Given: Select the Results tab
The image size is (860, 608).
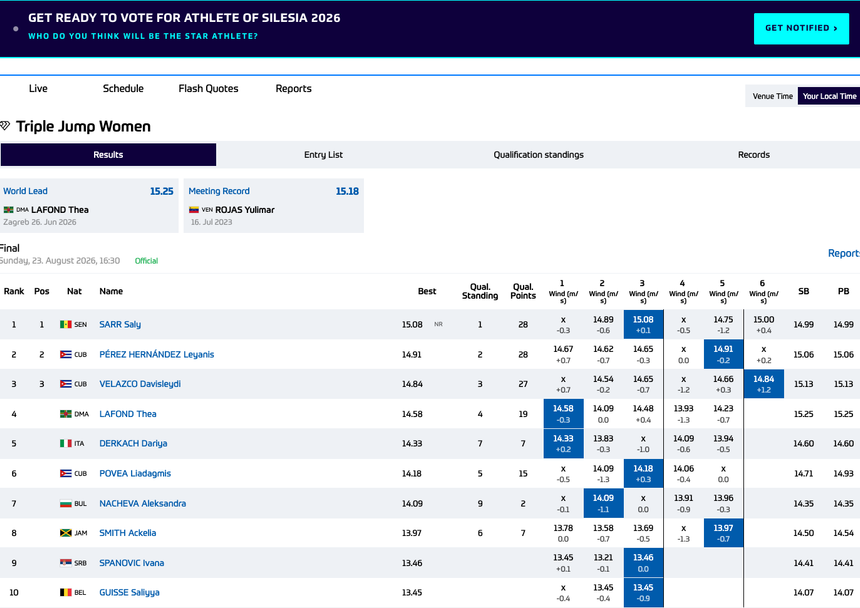Looking at the screenshot, I should [x=108, y=155].
